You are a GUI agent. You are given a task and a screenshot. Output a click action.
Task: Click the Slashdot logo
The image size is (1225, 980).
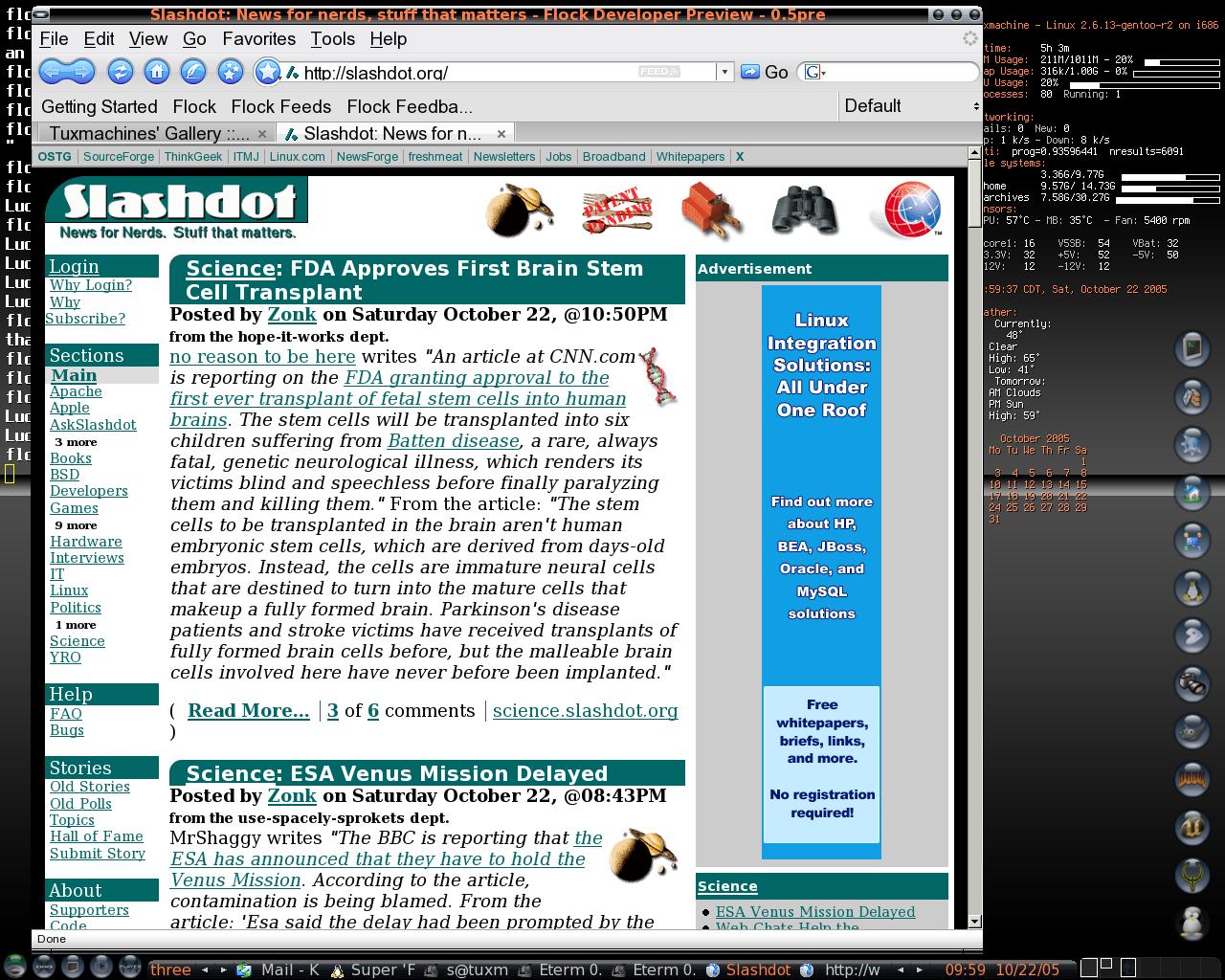point(177,209)
